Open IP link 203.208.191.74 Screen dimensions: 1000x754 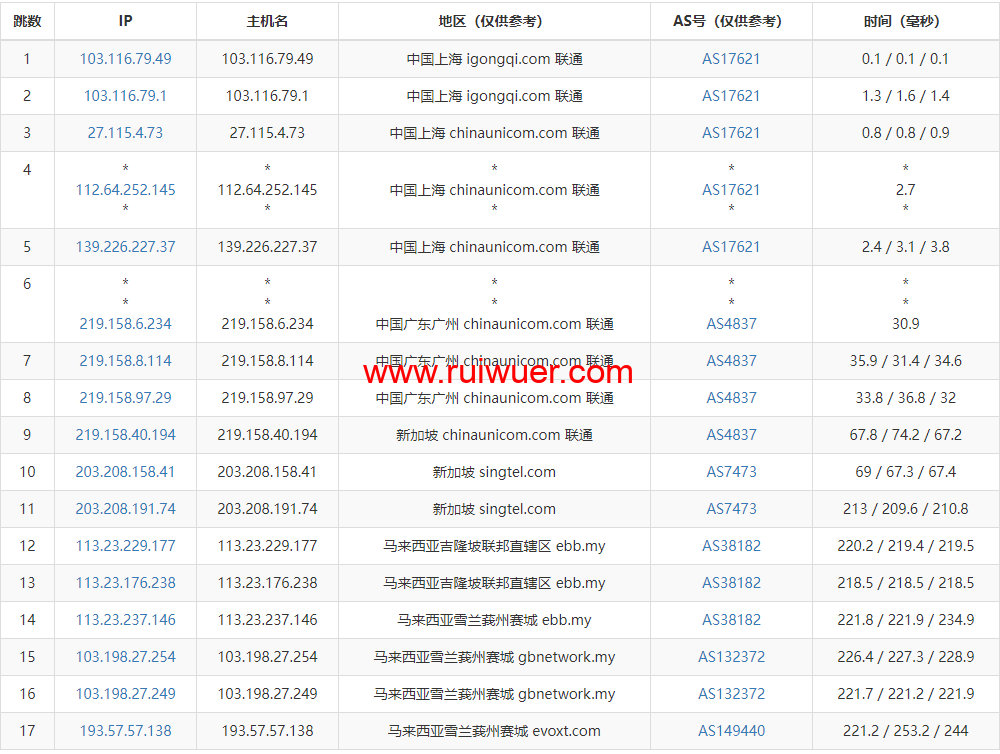coord(125,509)
